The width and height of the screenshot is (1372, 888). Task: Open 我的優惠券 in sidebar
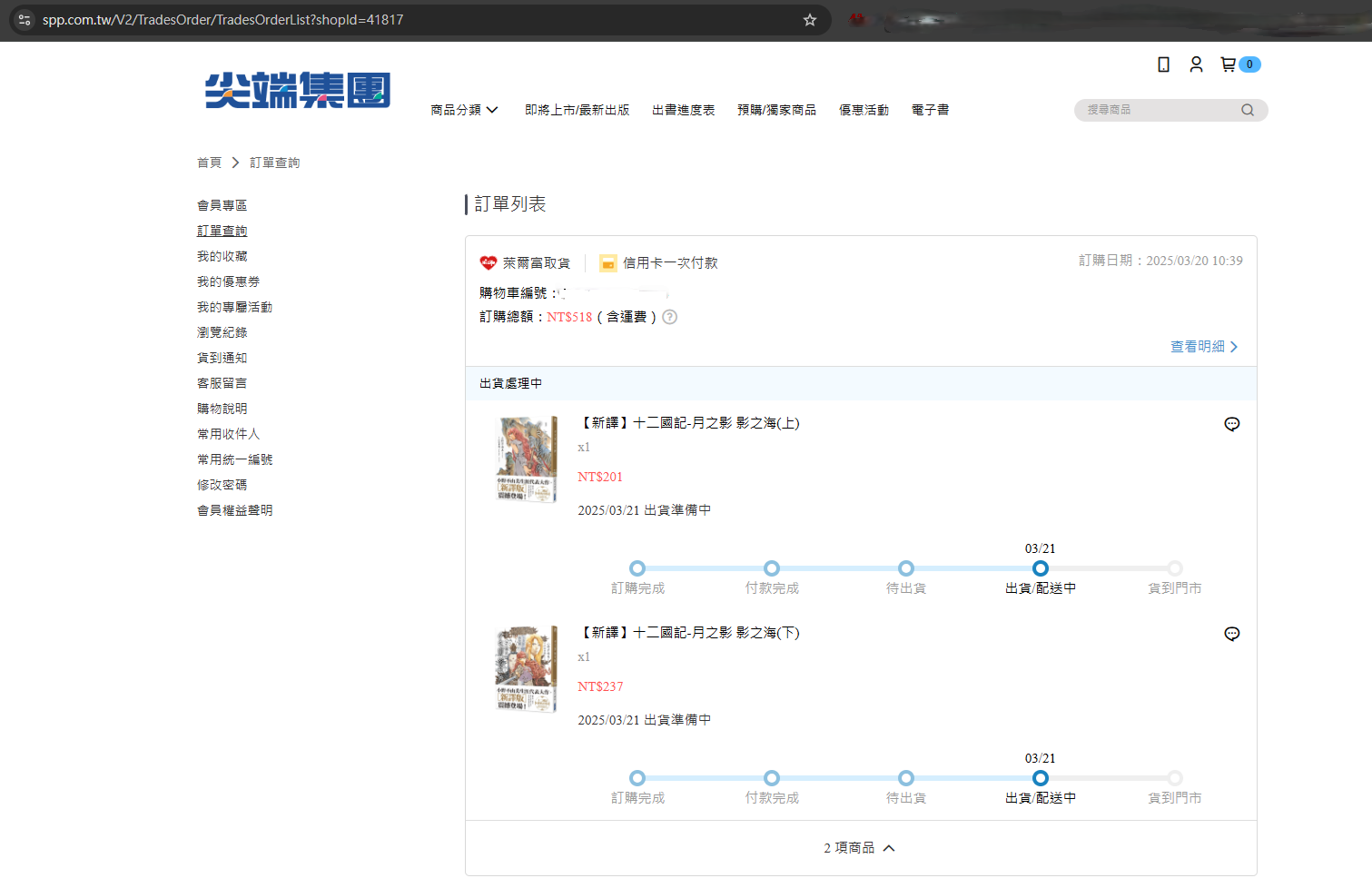pos(229,281)
